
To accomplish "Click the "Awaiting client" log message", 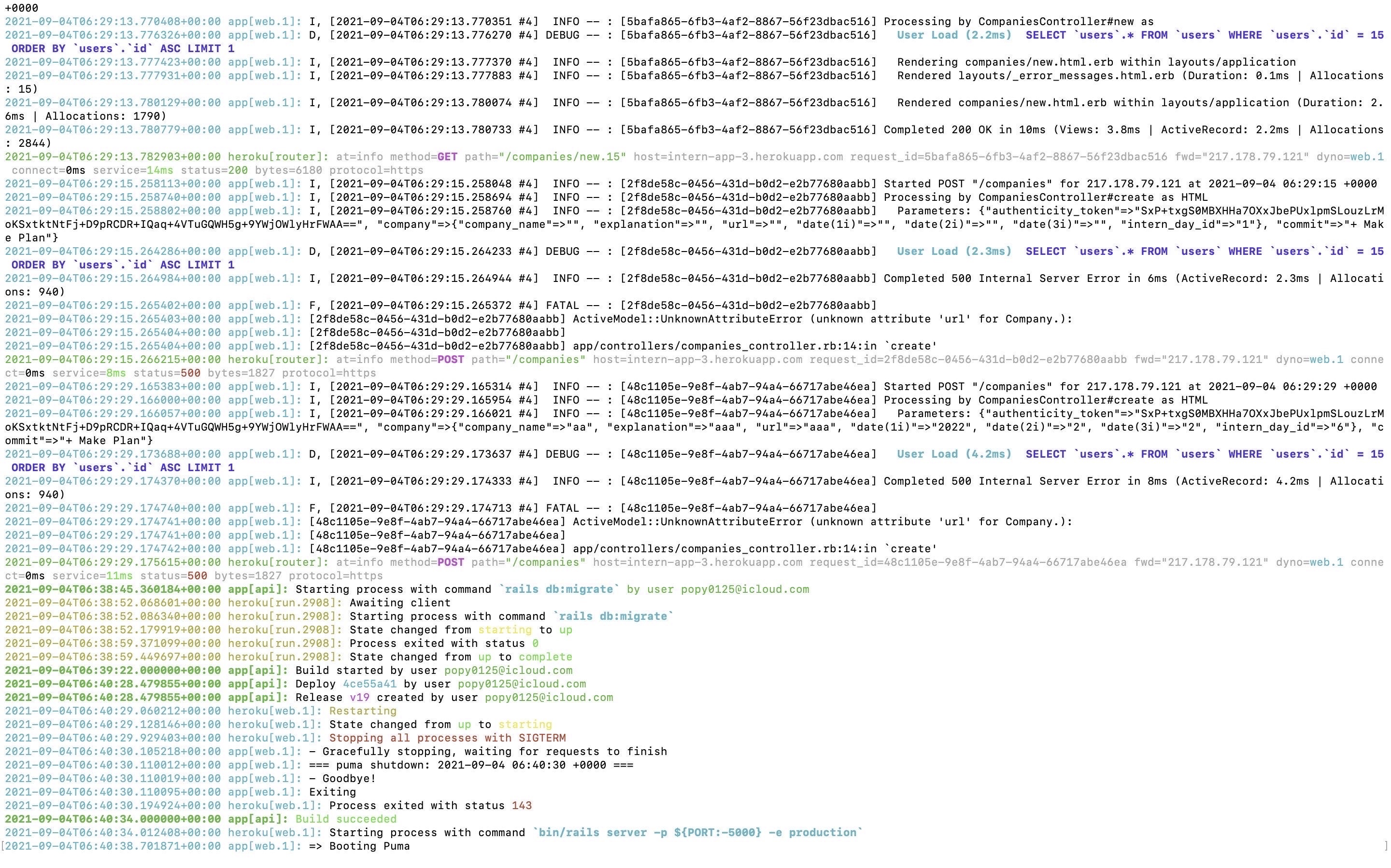I will coord(400,603).
